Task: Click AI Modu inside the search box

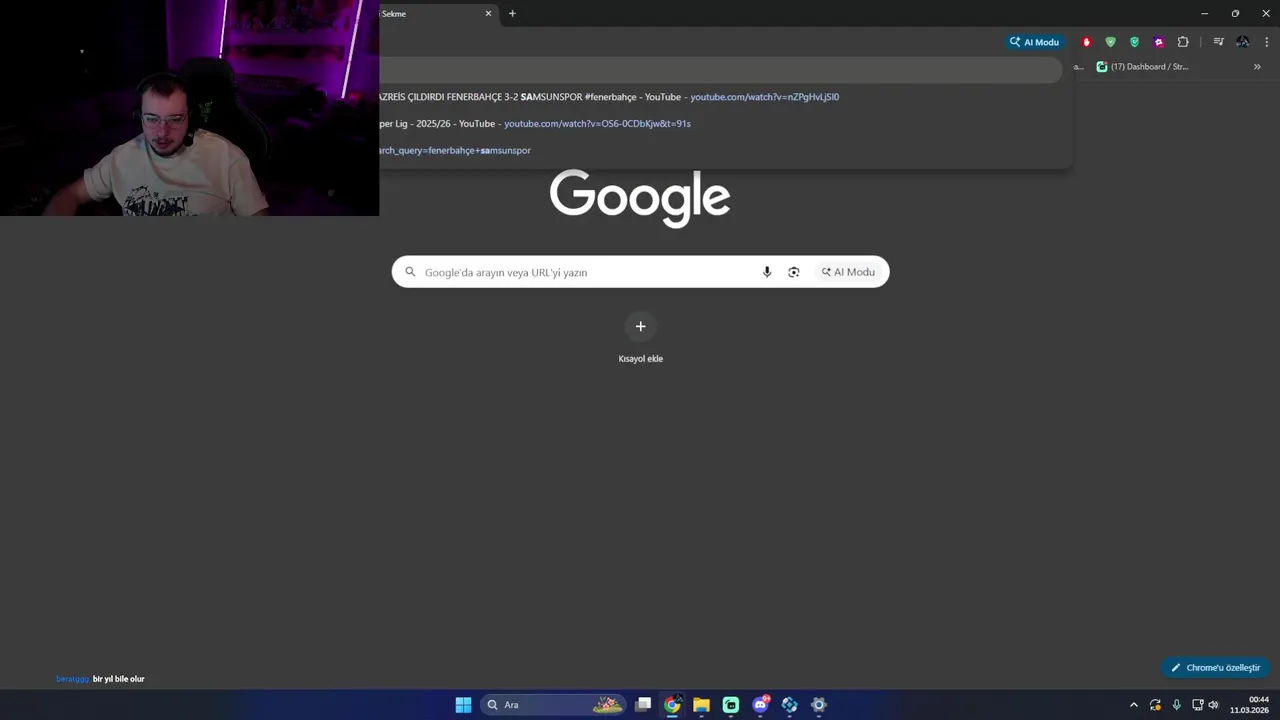Action: click(848, 272)
